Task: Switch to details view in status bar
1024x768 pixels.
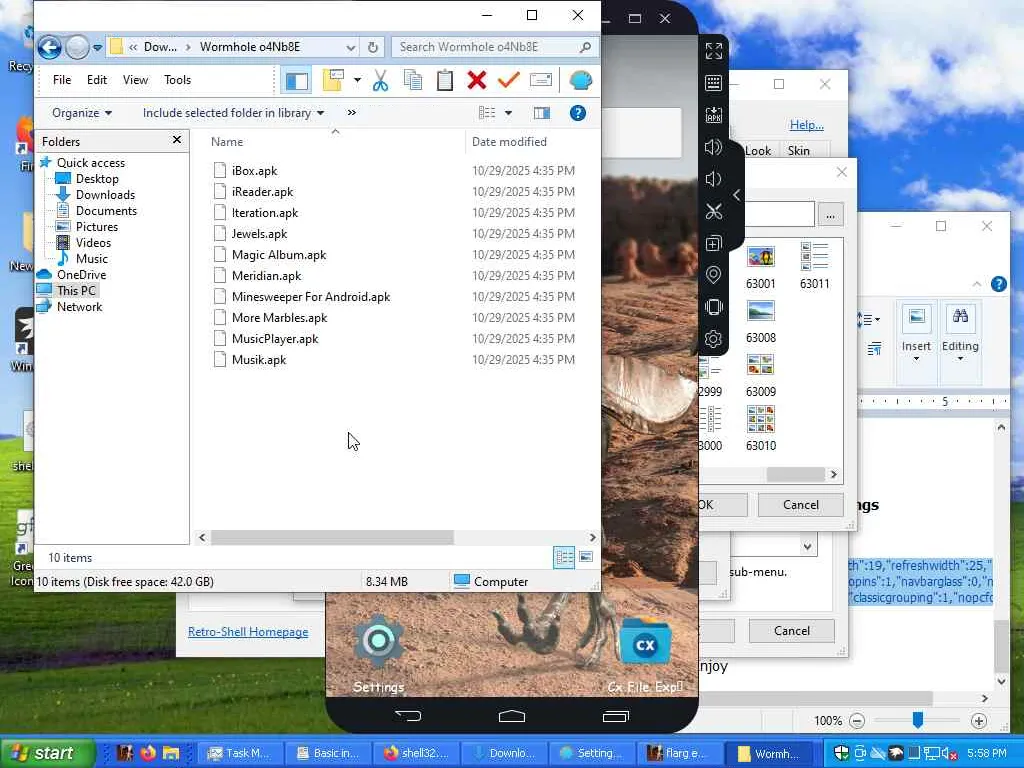Action: coord(564,557)
